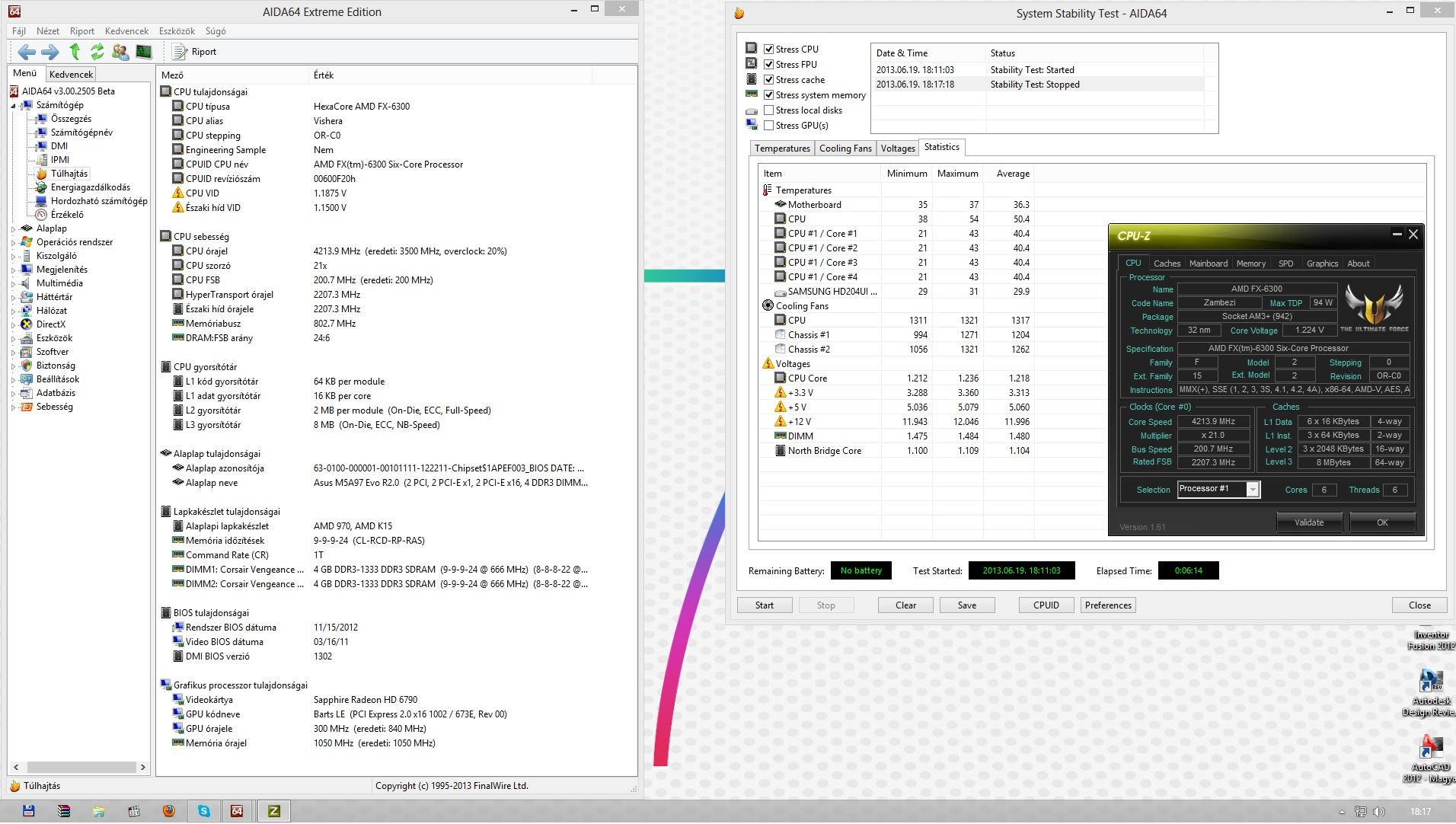Image resolution: width=1456 pixels, height=824 pixels.
Task: Click the Preferences button
Action: click(x=1108, y=605)
